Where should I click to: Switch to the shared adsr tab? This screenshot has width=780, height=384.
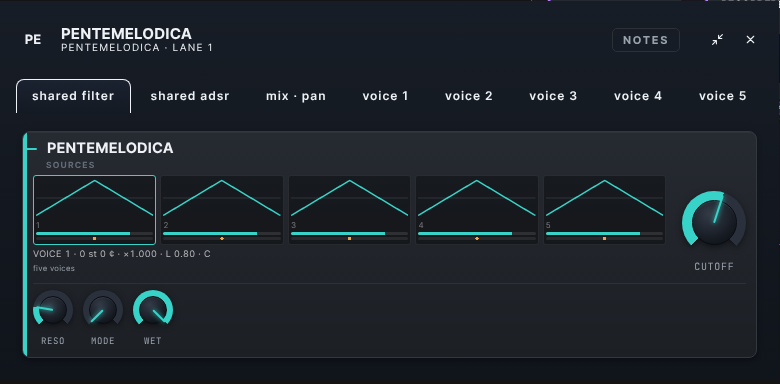click(190, 96)
